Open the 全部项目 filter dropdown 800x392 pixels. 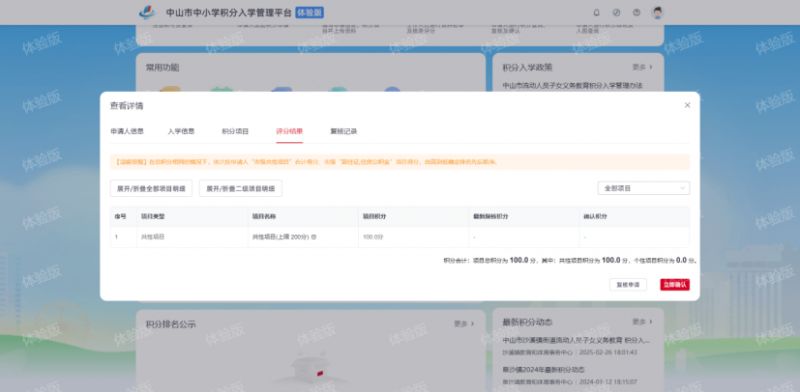(643, 188)
